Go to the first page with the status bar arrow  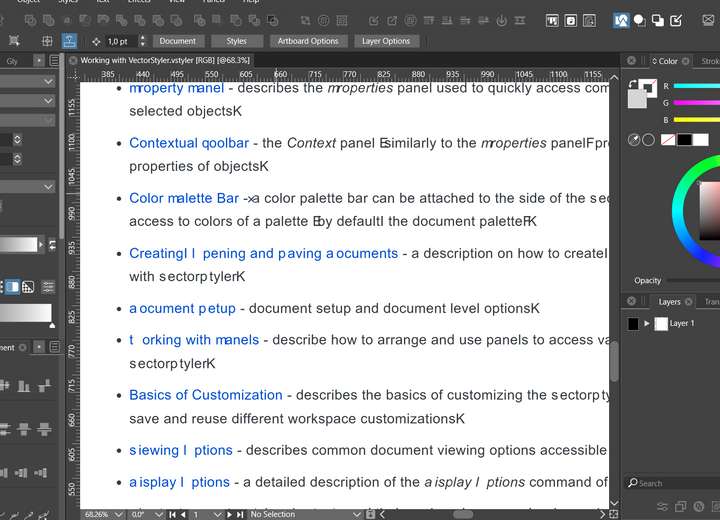[x=172, y=515]
